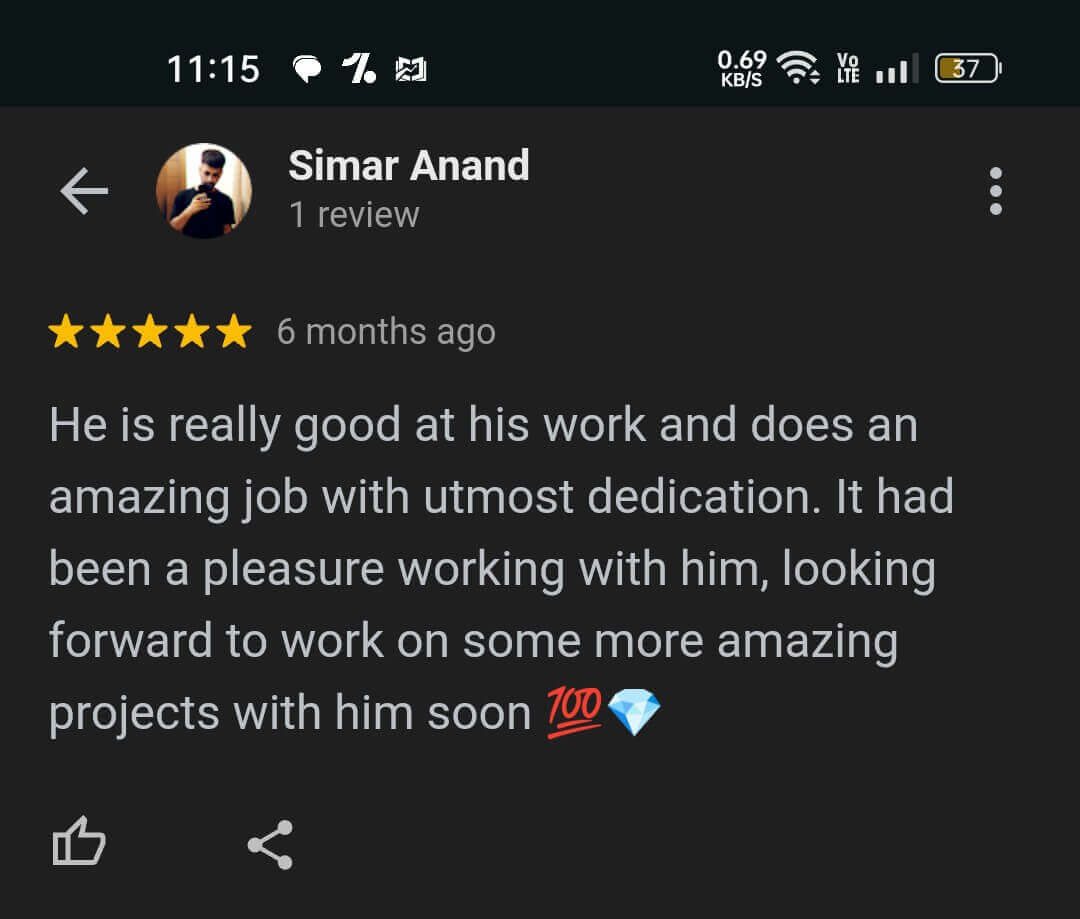Like the review with thumbs-up icon
This screenshot has width=1080, height=919.
click(x=79, y=841)
